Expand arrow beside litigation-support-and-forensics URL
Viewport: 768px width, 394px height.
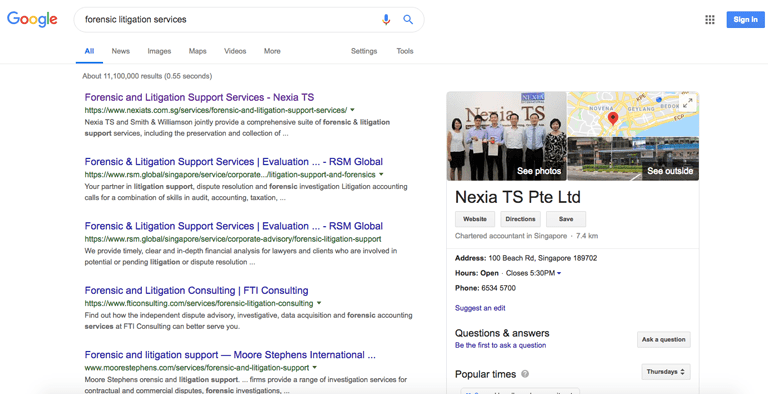point(381,174)
